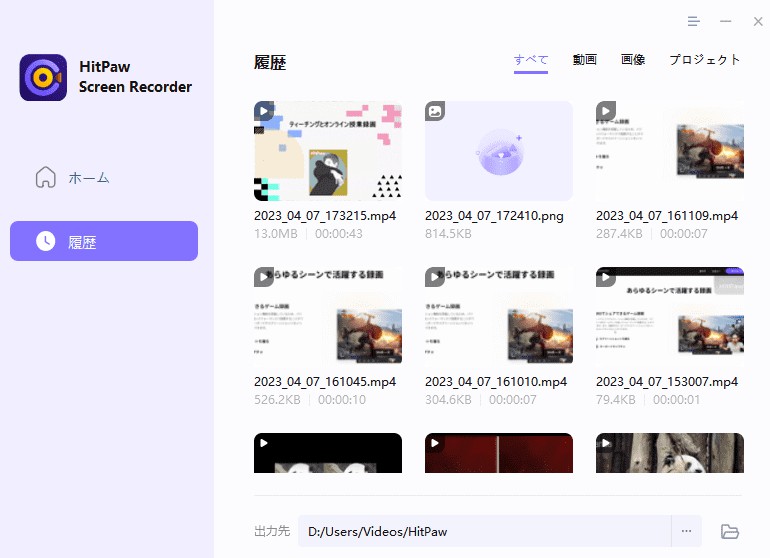Image resolution: width=770 pixels, height=558 pixels.
Task: Open the output folder icon
Action: [729, 531]
